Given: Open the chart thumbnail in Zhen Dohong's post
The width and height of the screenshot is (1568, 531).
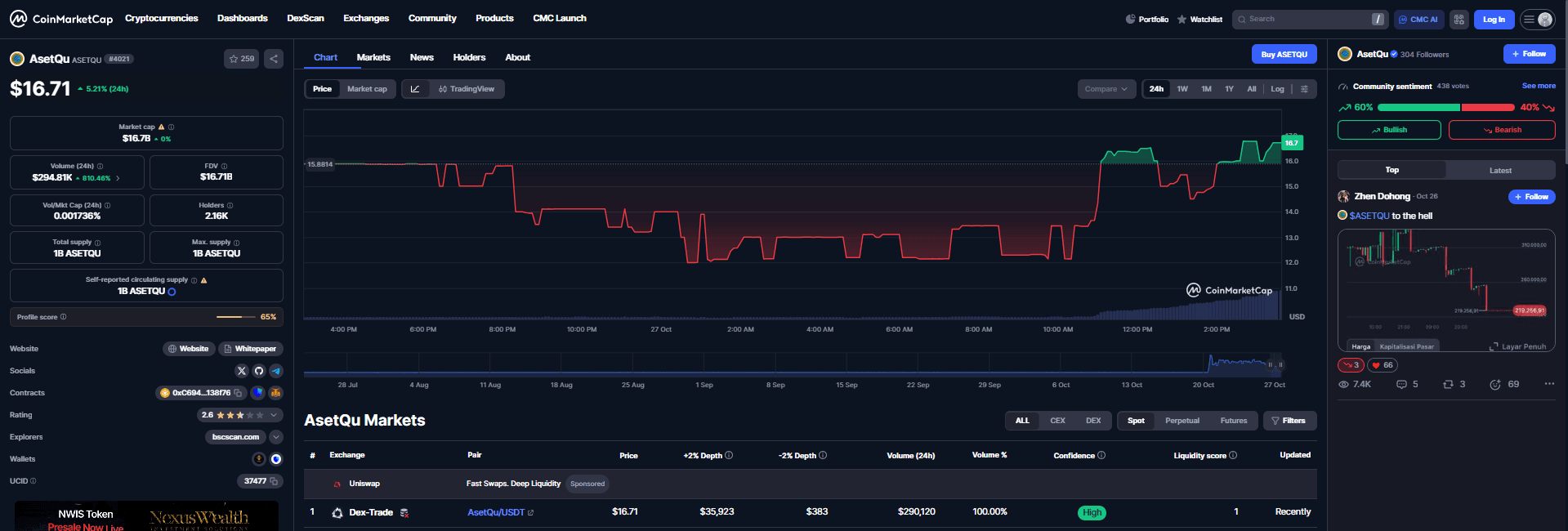Looking at the screenshot, I should [x=1445, y=290].
